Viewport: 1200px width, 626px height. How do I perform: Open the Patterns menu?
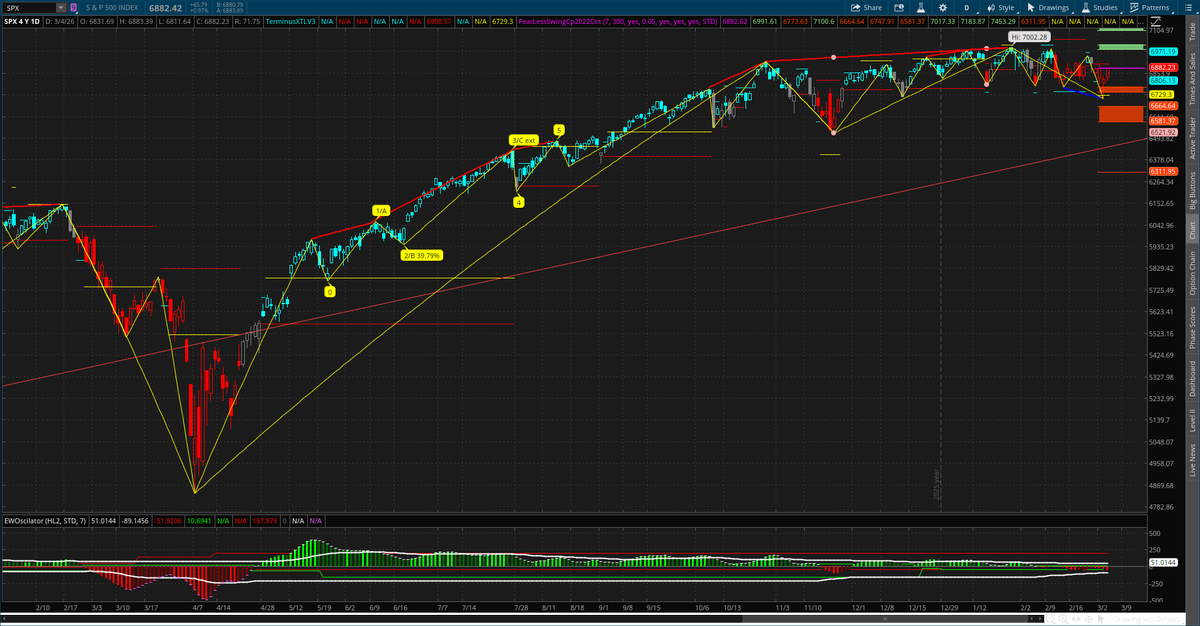pos(1150,7)
